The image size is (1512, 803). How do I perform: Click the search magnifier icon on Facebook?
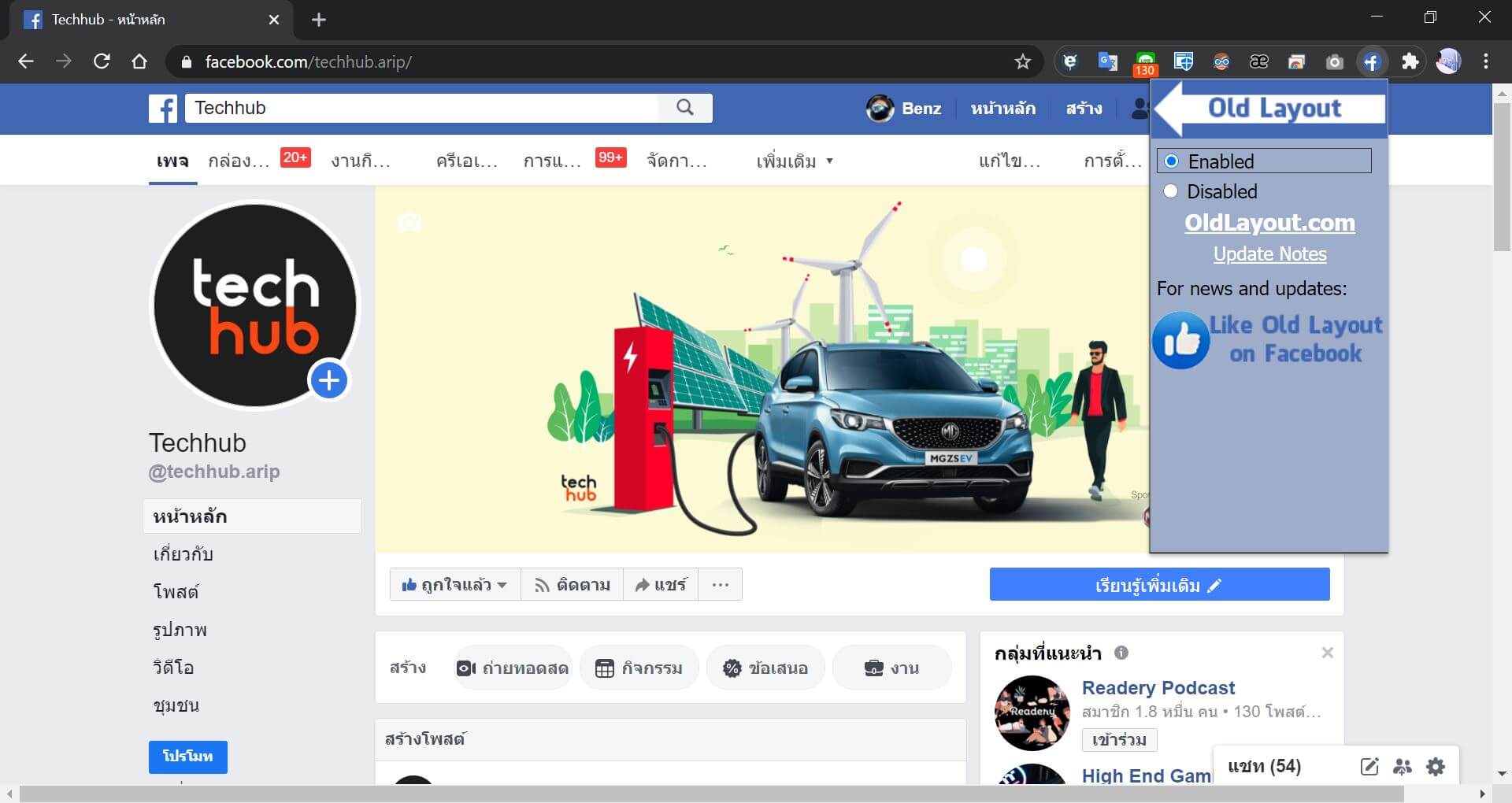coord(685,108)
